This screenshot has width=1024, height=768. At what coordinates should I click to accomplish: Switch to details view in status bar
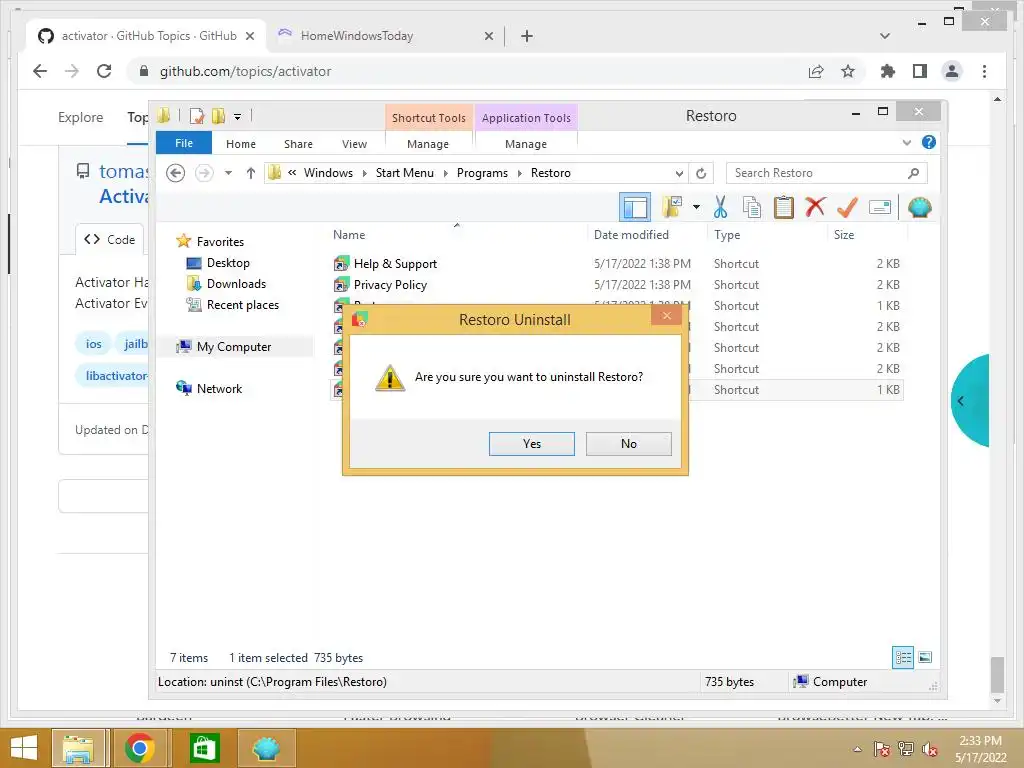[903, 657]
